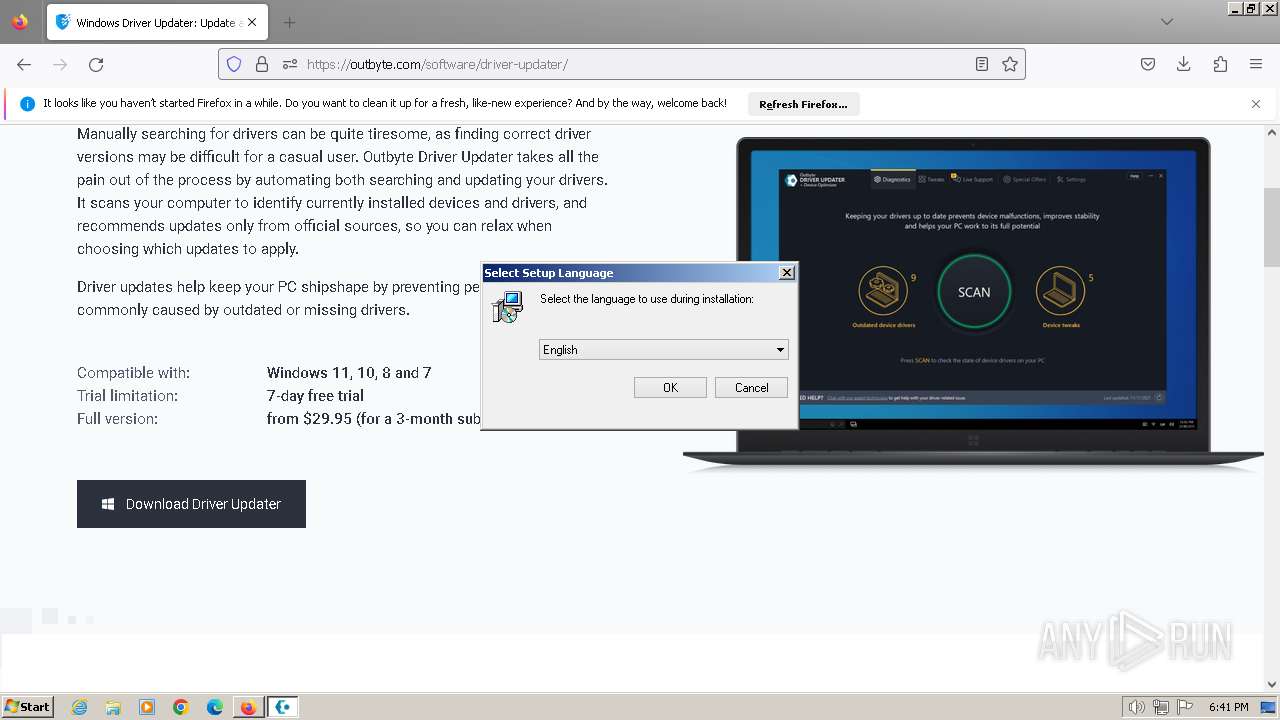Bookmark this page with the star icon
This screenshot has width=1280, height=720.
coord(1010,64)
